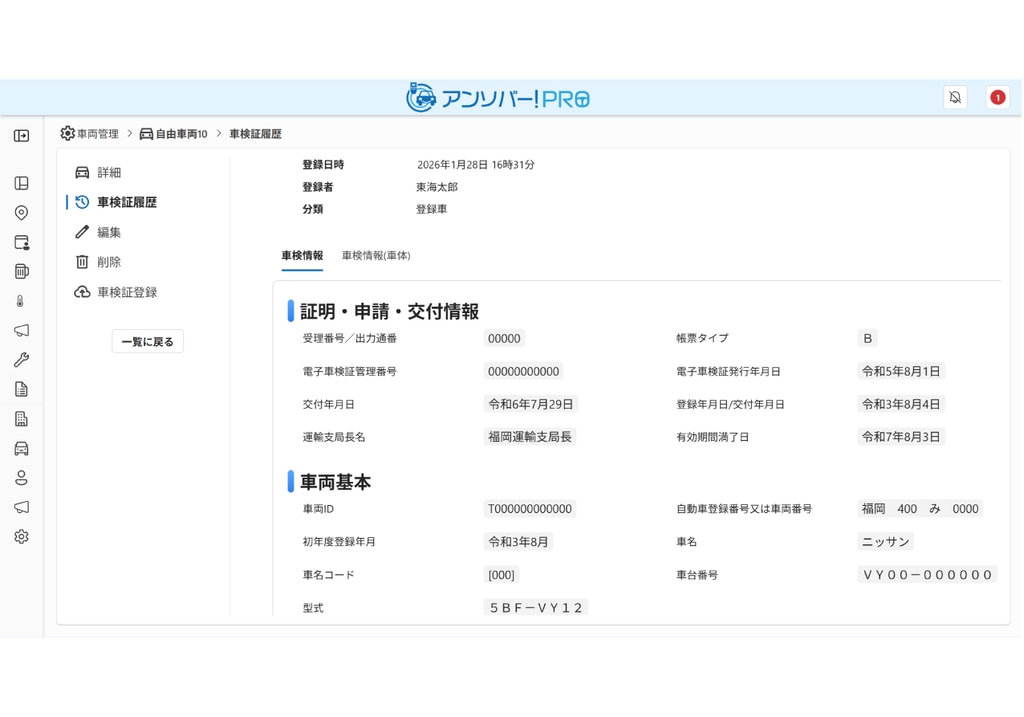The image size is (1024, 717).
Task: Click the 有効期間満了日 value 令和7年8月3日
Action: 901,437
